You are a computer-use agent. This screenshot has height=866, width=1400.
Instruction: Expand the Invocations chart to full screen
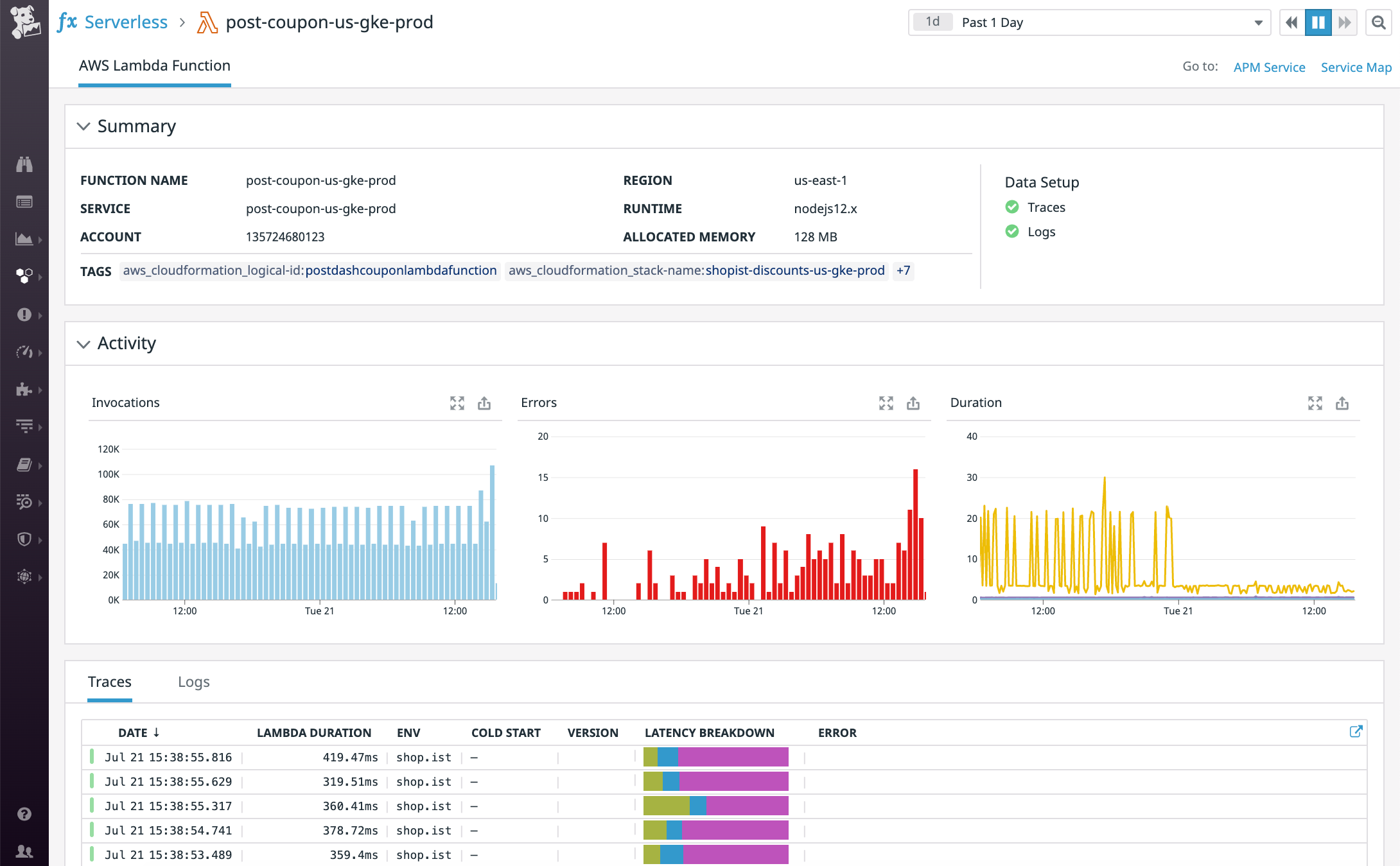click(457, 403)
